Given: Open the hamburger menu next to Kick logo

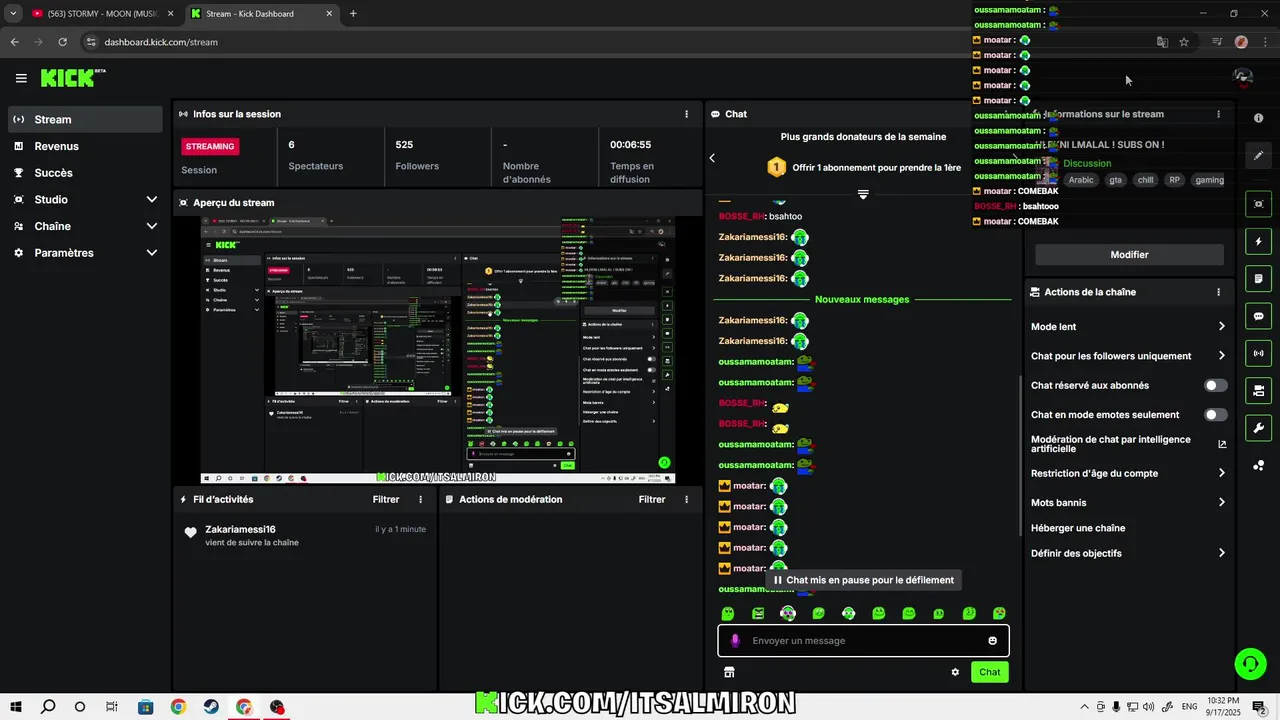Looking at the screenshot, I should 21,78.
